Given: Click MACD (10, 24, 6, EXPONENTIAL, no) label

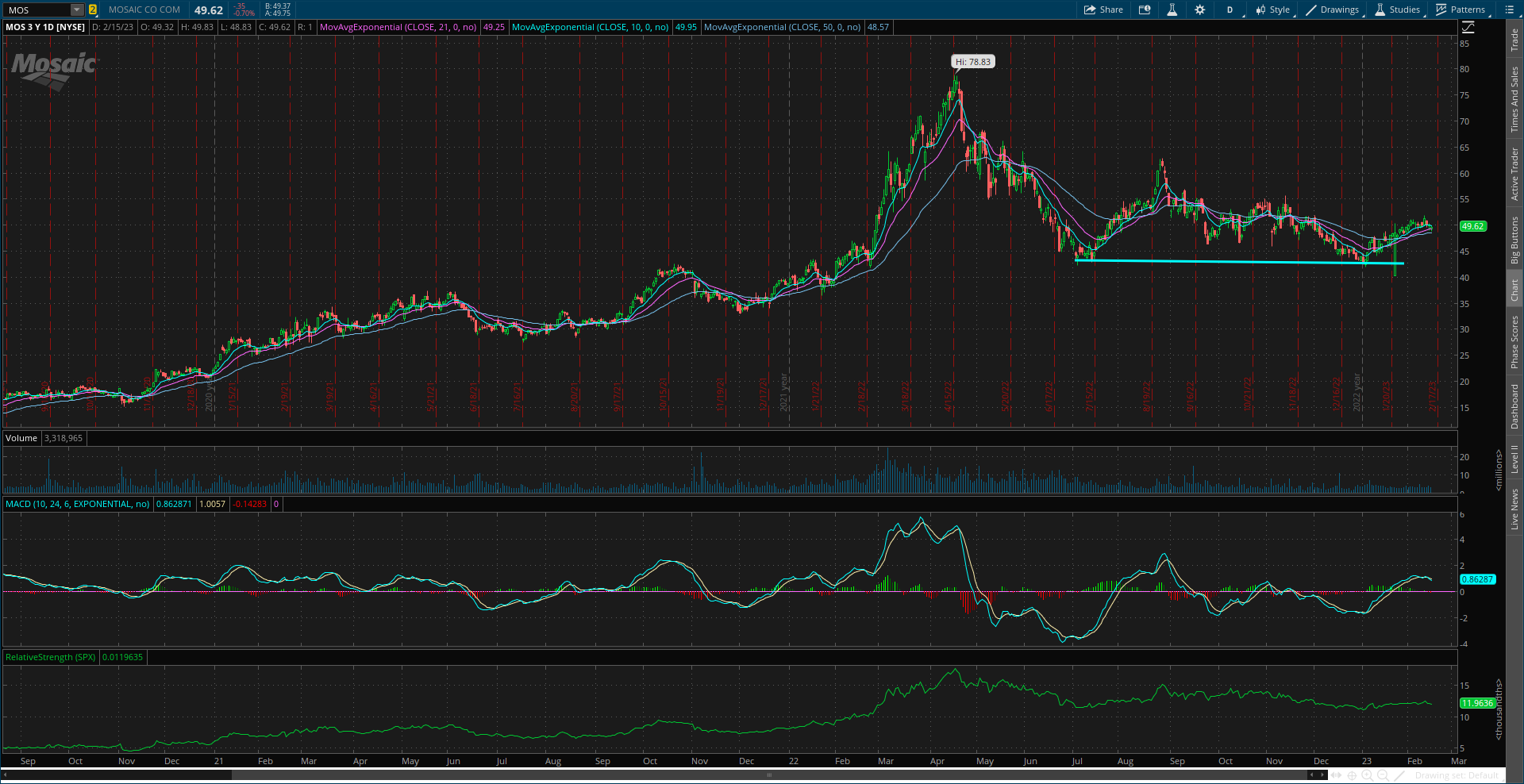Looking at the screenshot, I should click(x=77, y=504).
